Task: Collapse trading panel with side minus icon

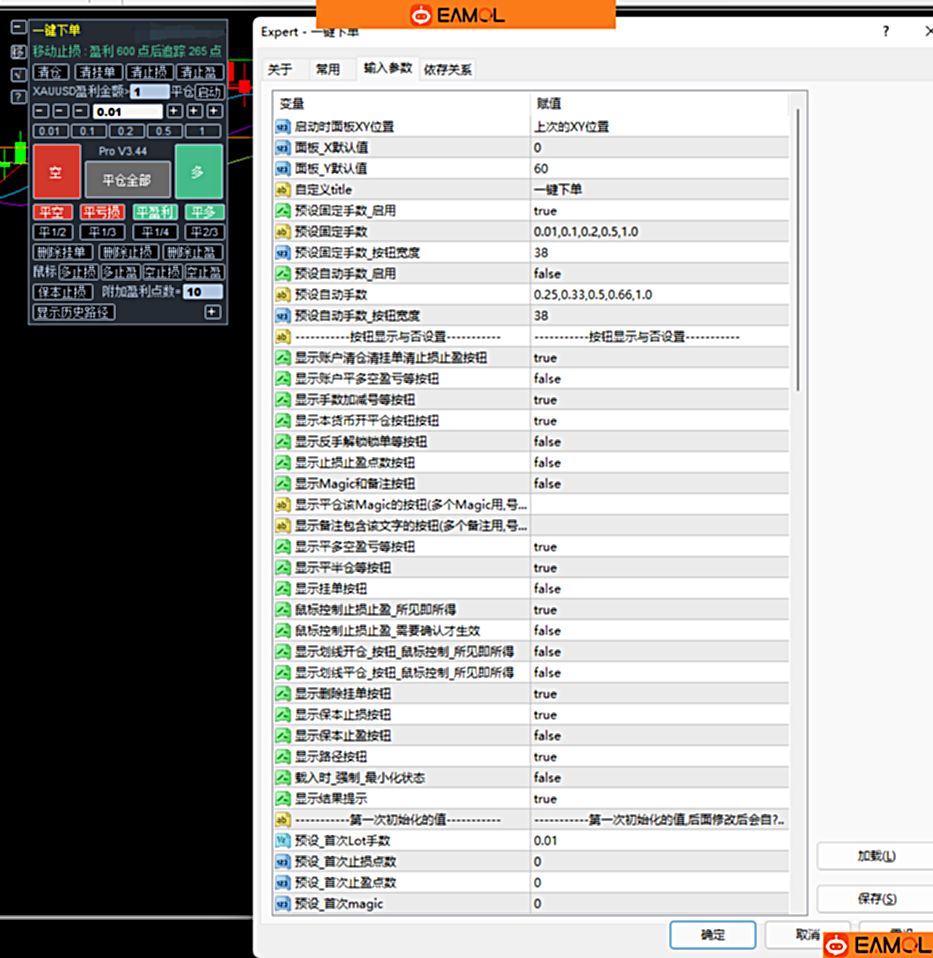Action: click(x=18, y=27)
